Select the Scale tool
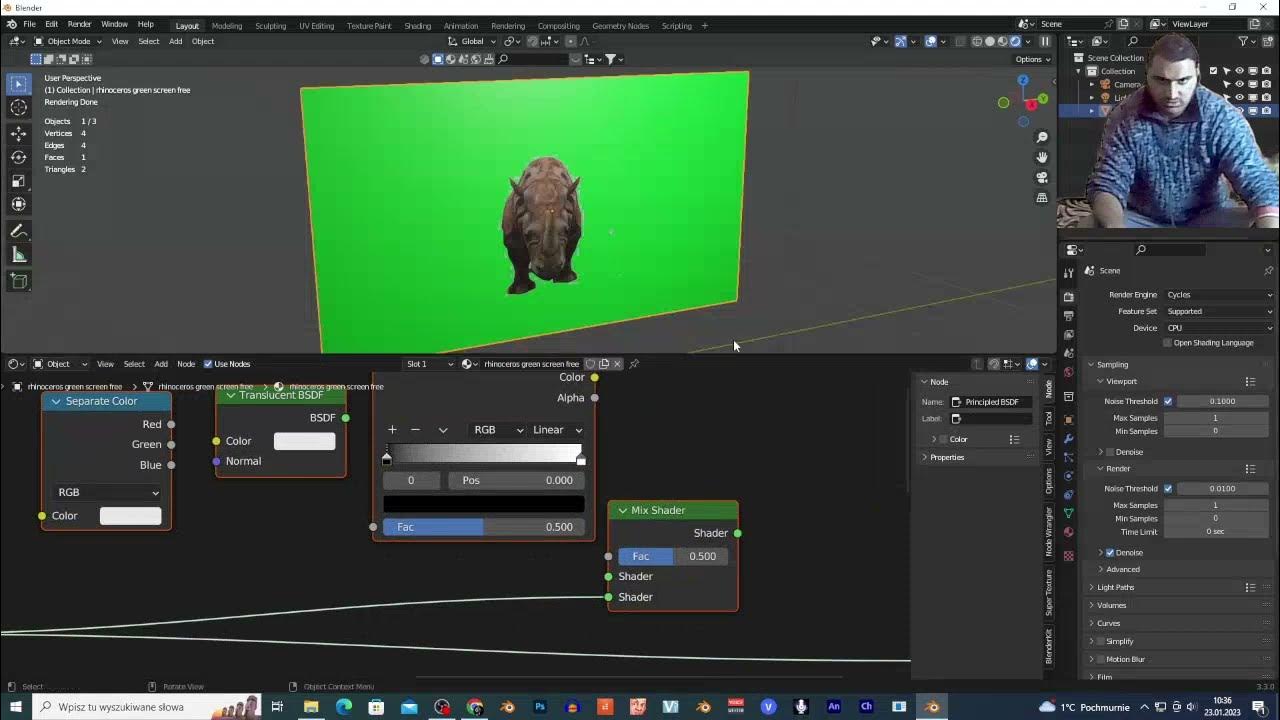The height and width of the screenshot is (720, 1280). pos(18,181)
